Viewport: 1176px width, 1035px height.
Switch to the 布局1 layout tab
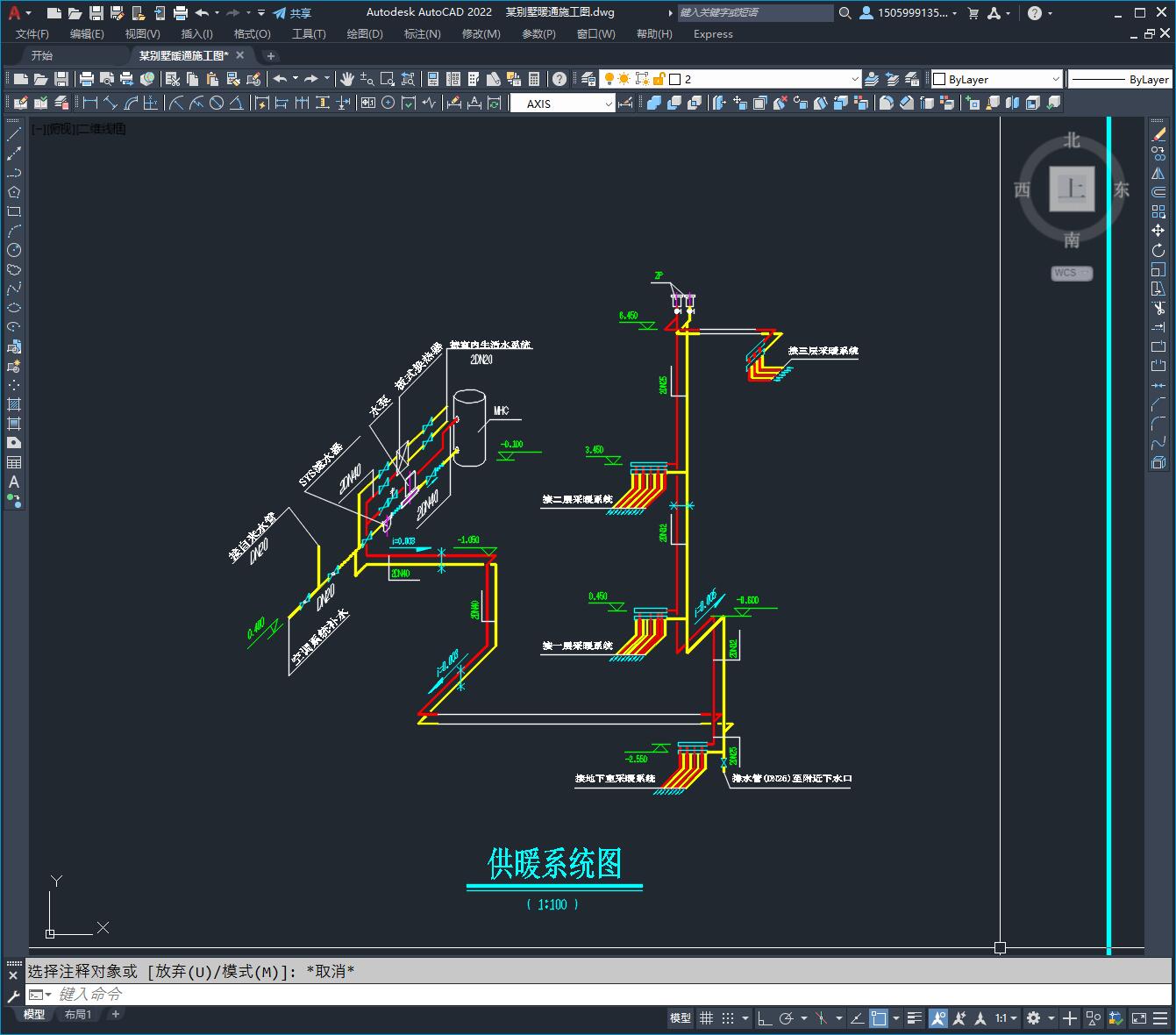point(78,1014)
